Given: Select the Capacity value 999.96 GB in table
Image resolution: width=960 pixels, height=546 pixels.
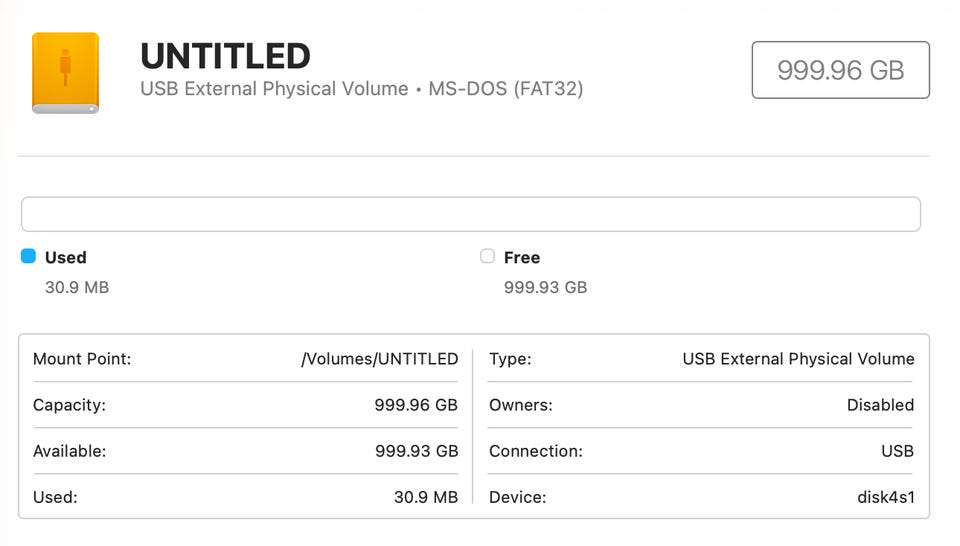Looking at the screenshot, I should tap(416, 405).
